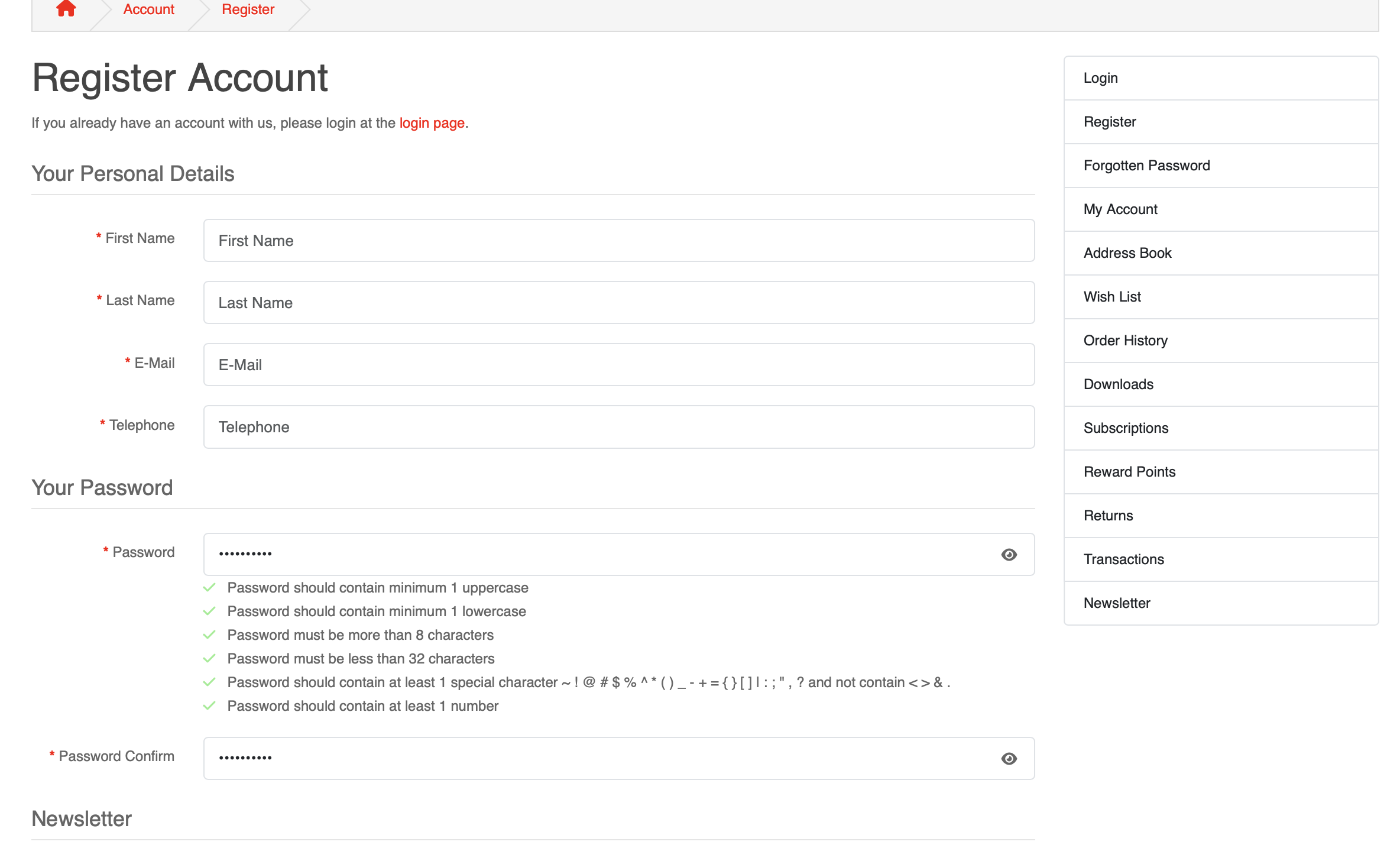Image resolution: width=1400 pixels, height=861 pixels.
Task: Select the Password input field
Action: click(619, 555)
